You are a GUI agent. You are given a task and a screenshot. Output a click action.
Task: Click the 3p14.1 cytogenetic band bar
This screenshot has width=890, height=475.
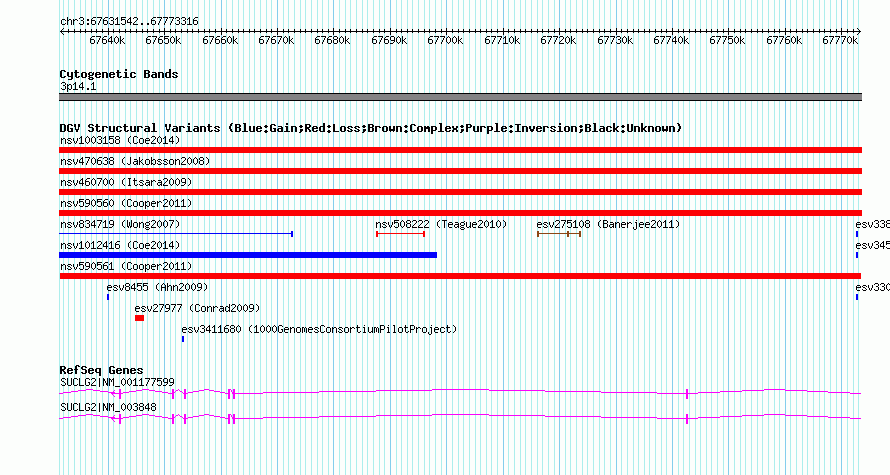(x=460, y=97)
